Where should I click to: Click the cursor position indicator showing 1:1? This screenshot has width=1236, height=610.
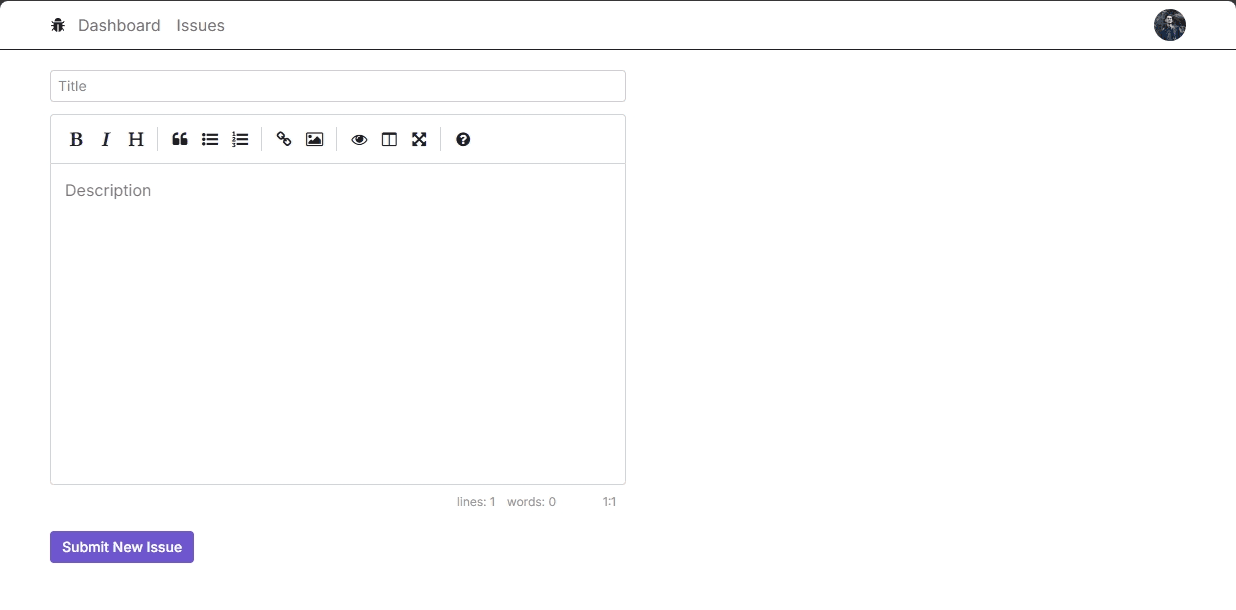610,501
